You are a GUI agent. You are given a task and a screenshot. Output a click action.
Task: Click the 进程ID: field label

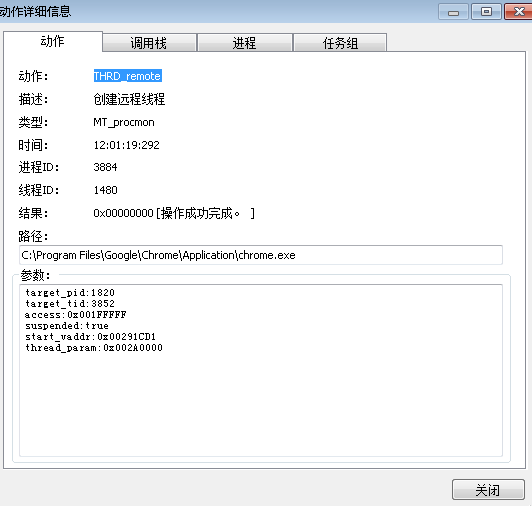click(x=39, y=167)
